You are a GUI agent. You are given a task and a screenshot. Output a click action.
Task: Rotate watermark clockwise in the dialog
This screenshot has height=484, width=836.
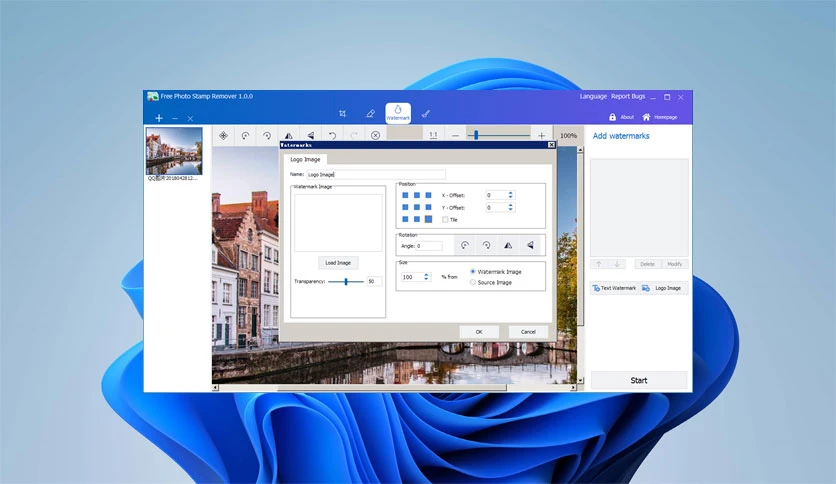click(x=486, y=245)
